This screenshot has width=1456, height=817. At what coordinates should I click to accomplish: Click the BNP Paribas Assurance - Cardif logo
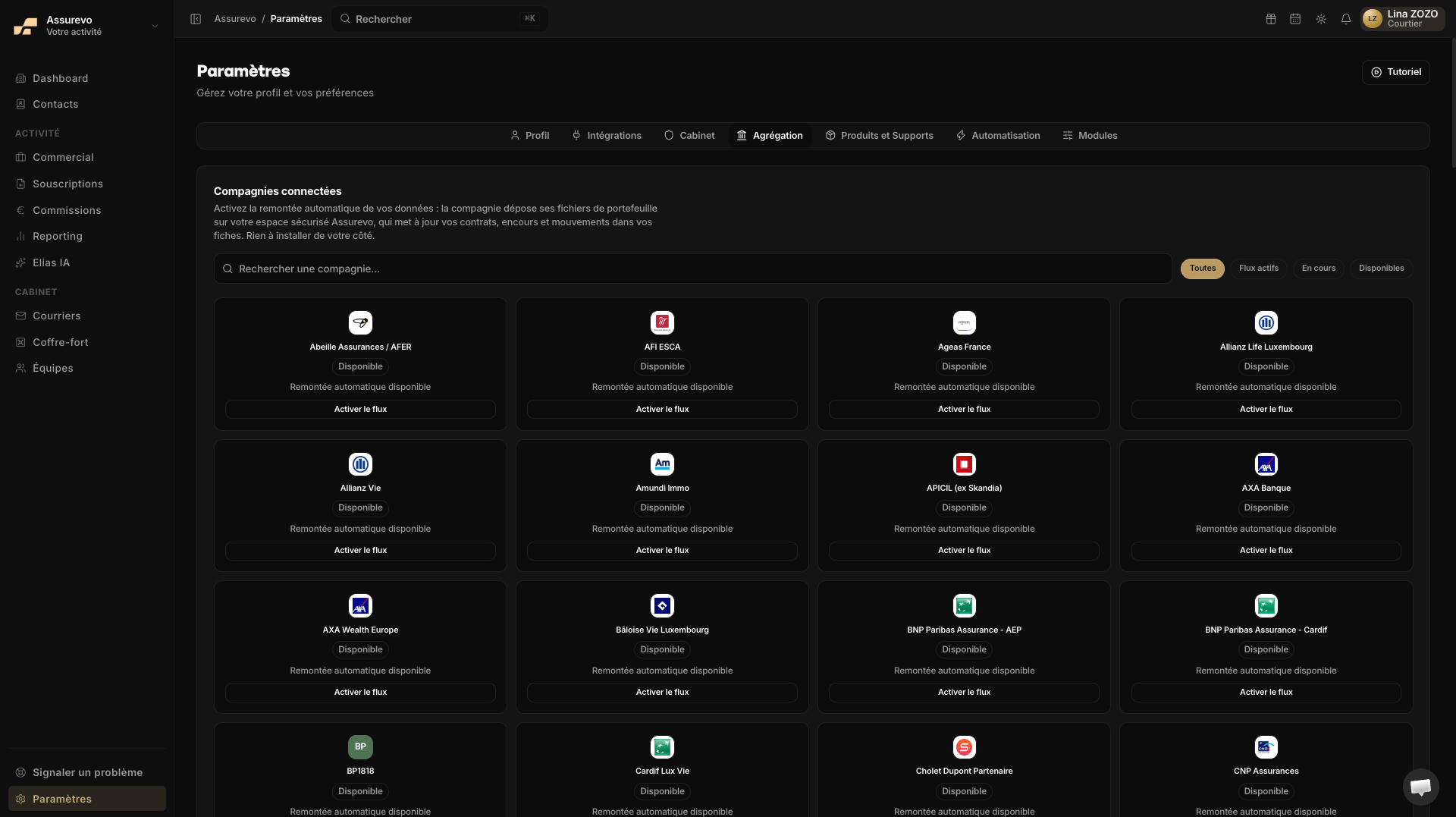coord(1266,605)
